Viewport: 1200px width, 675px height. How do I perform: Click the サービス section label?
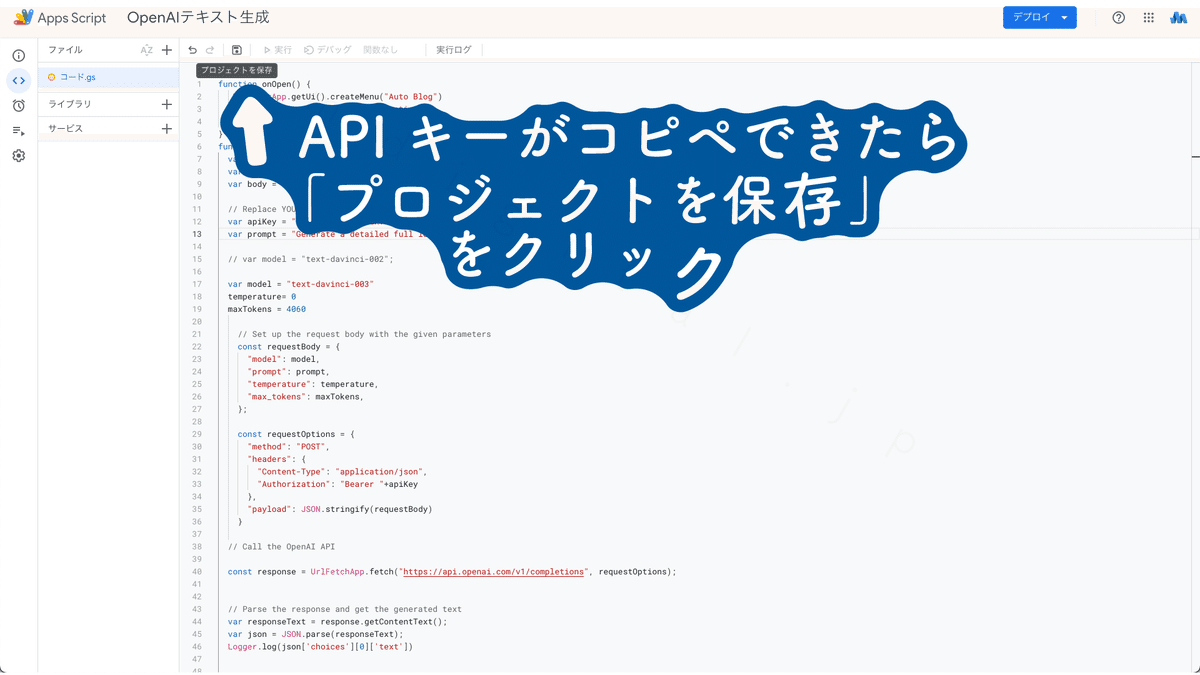pos(66,128)
